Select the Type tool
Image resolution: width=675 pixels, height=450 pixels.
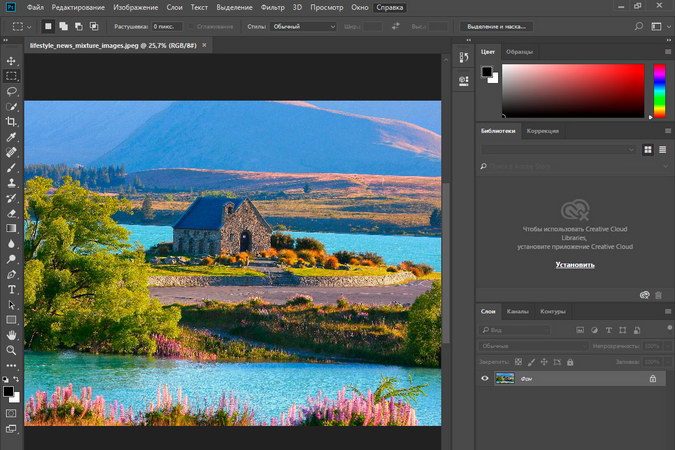coord(11,289)
